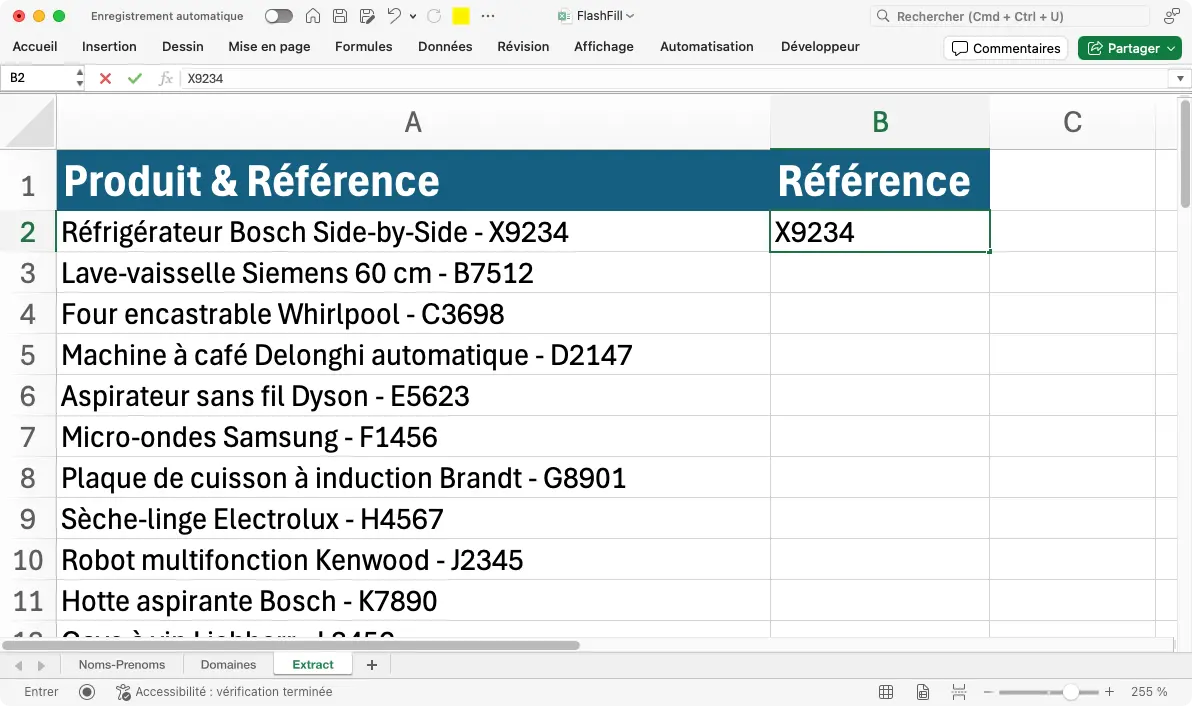1192x706 pixels.
Task: Click the fx insert function icon
Action: (x=165, y=78)
